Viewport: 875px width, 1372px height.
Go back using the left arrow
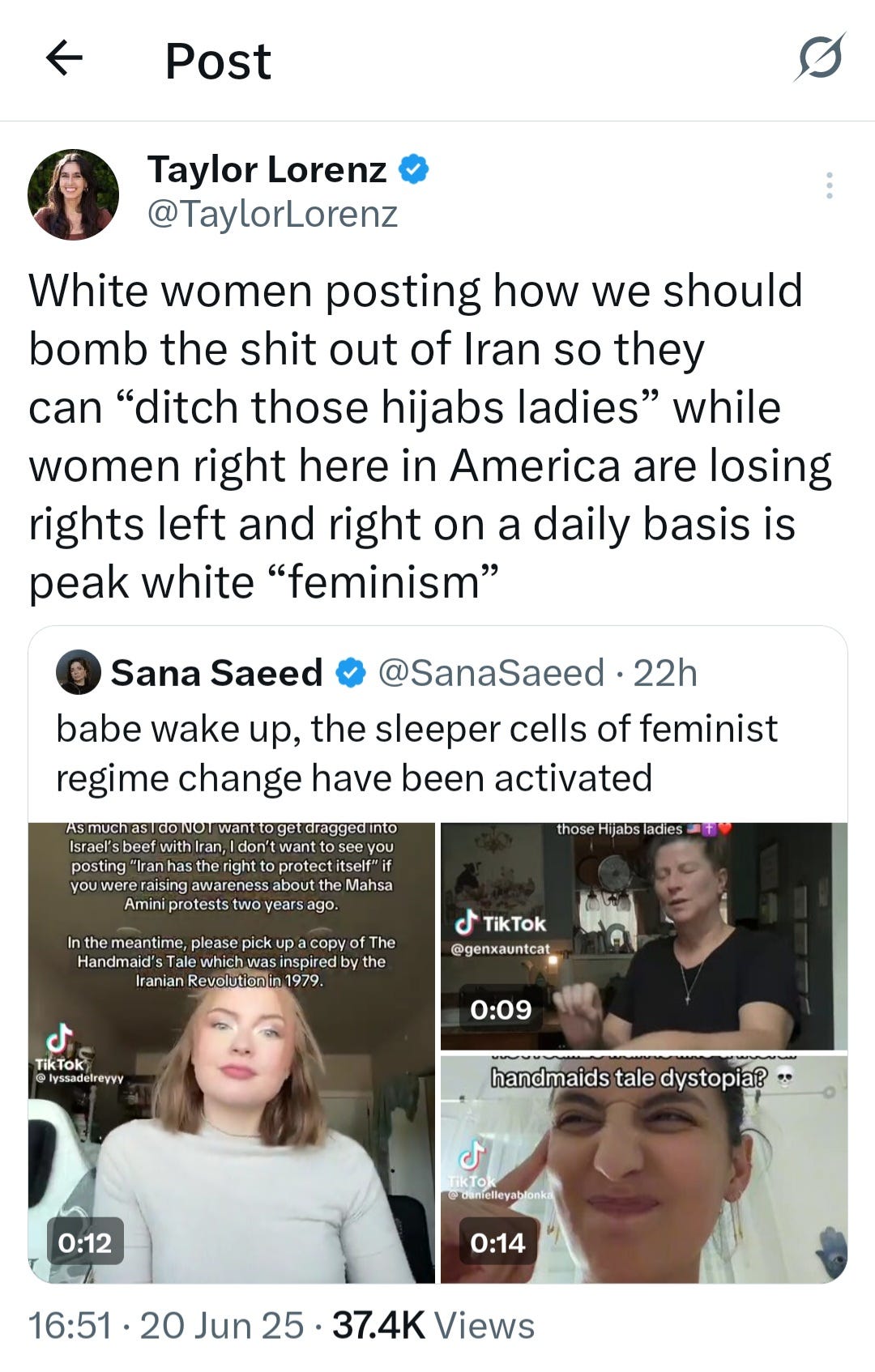pos(64,58)
